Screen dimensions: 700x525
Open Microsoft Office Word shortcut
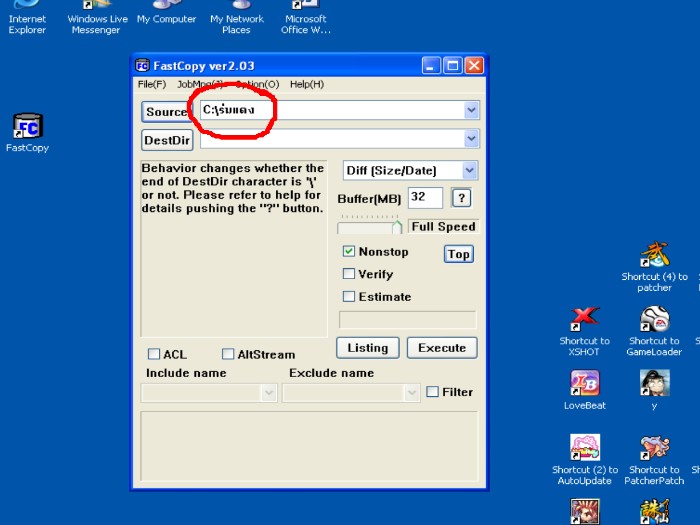(306, 18)
